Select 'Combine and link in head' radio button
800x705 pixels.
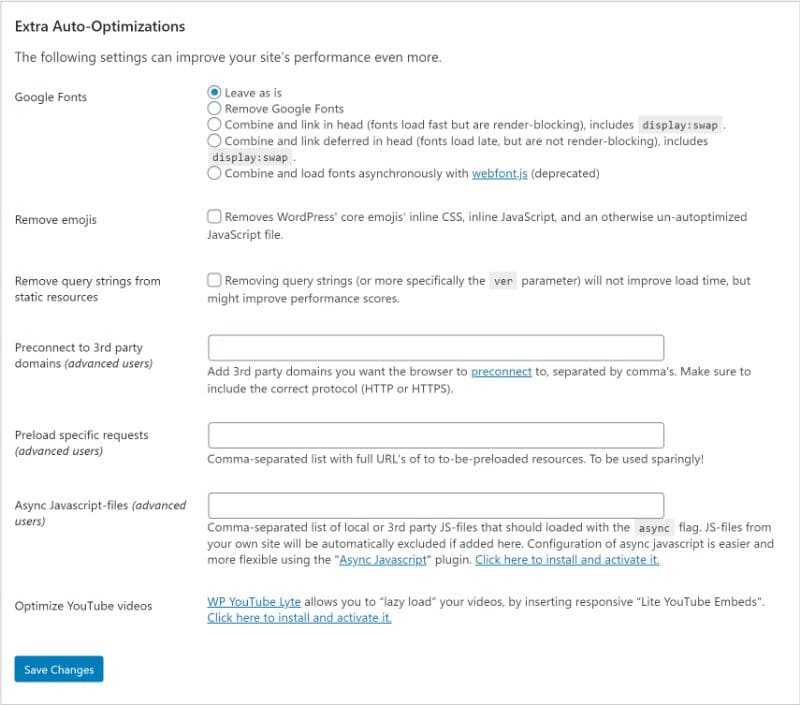214,125
